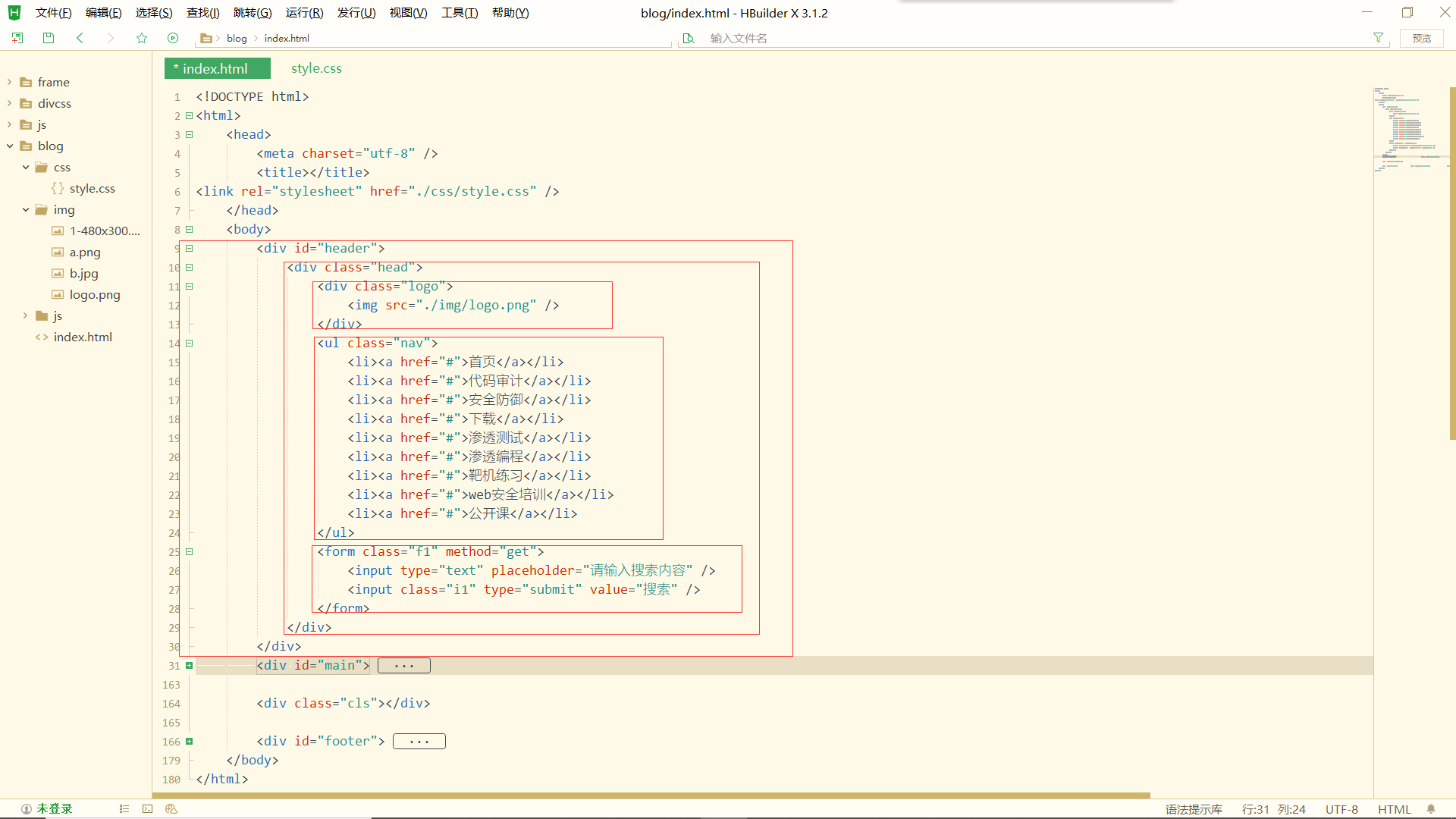
Task: Collapse the blog folder
Action: coord(9,146)
